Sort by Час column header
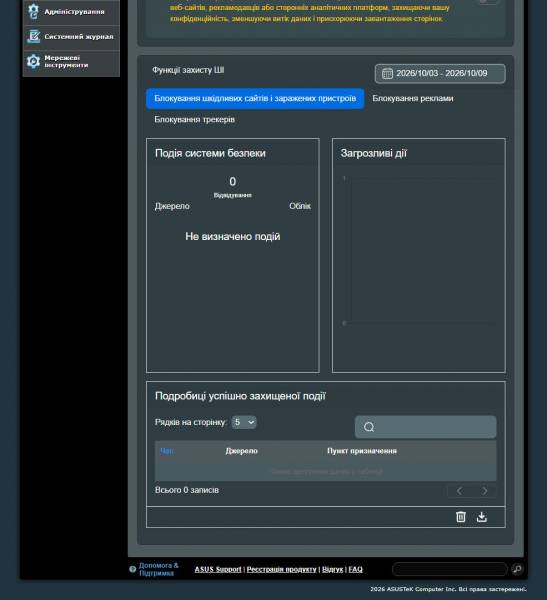The height and width of the screenshot is (600, 547). (167, 451)
